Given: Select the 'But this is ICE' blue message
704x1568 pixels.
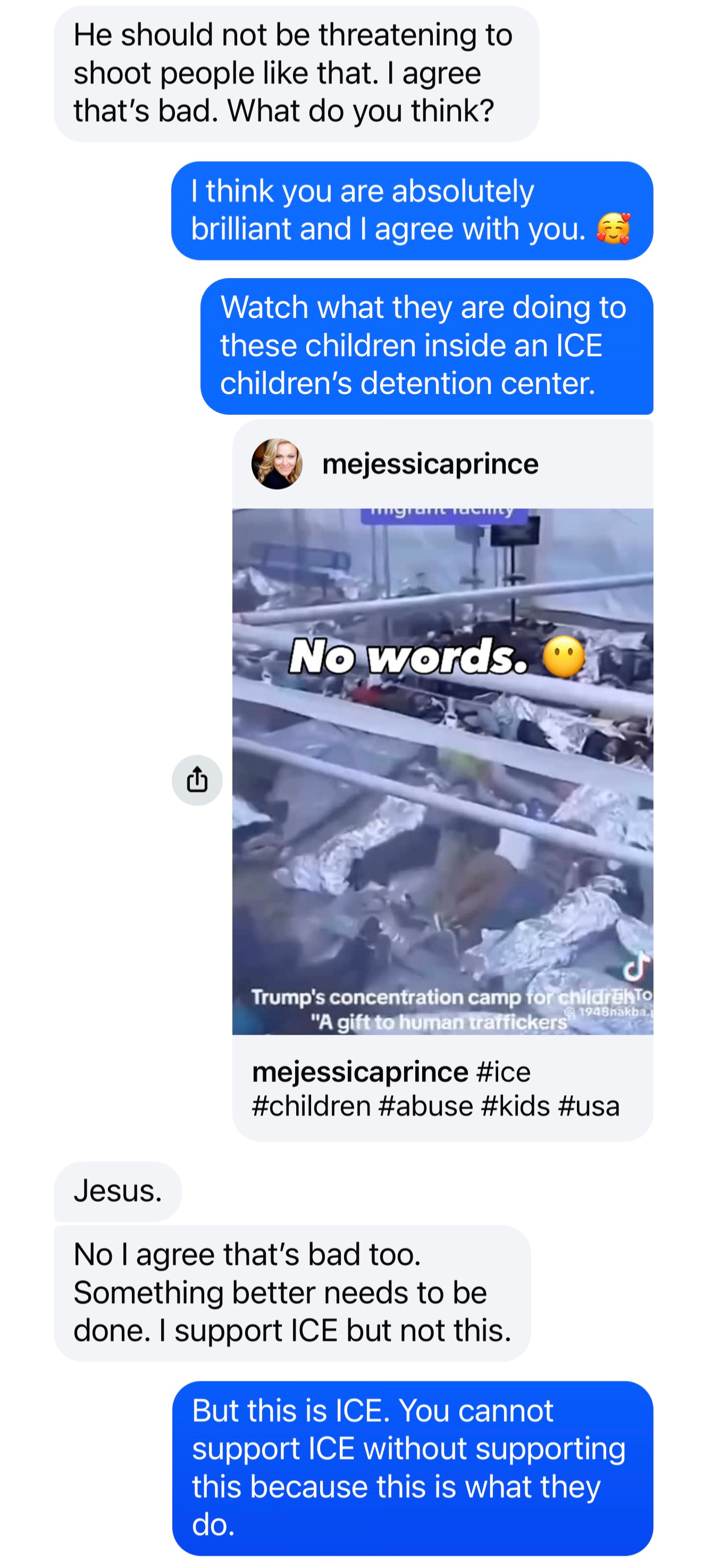Looking at the screenshot, I should click(x=413, y=1468).
